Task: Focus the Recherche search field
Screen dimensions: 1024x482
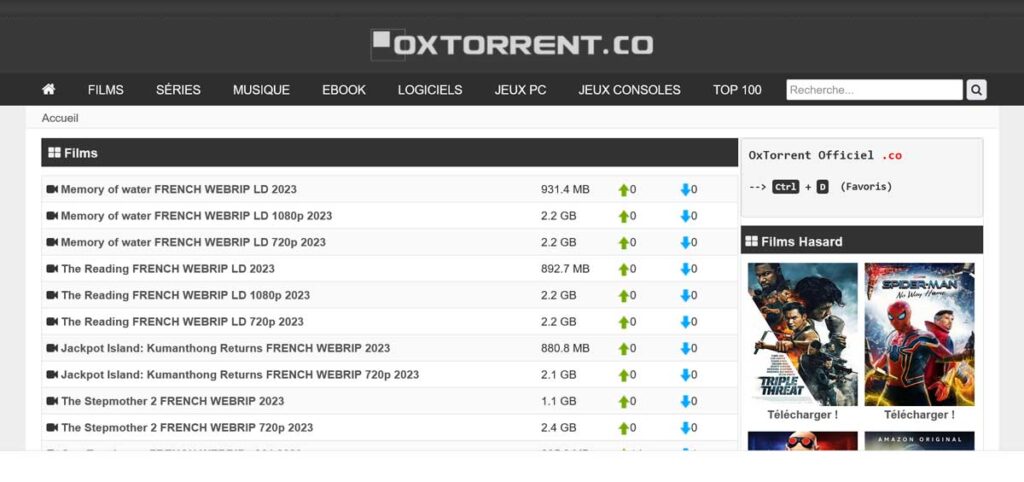Action: pos(874,89)
